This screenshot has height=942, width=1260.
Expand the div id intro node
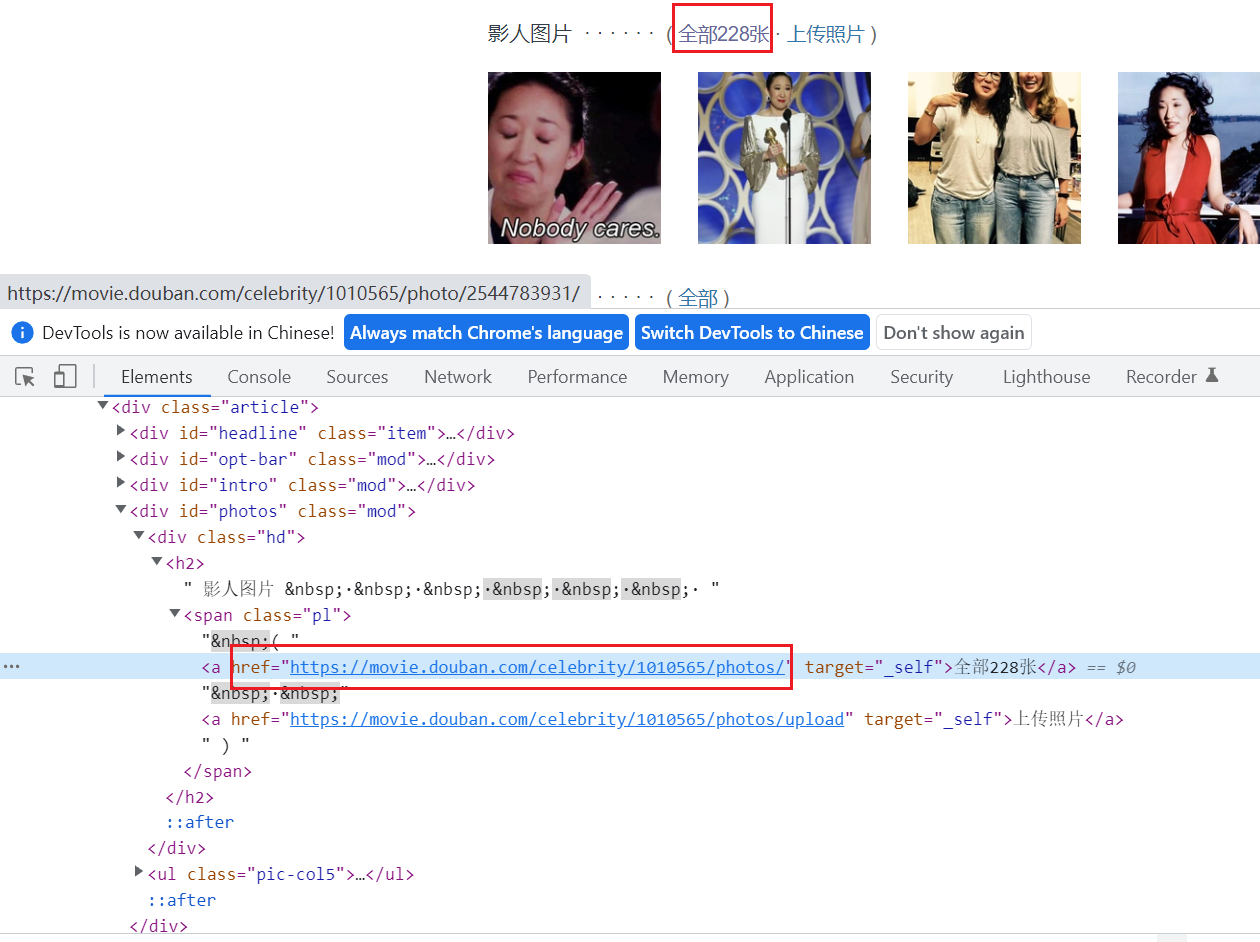(x=121, y=483)
